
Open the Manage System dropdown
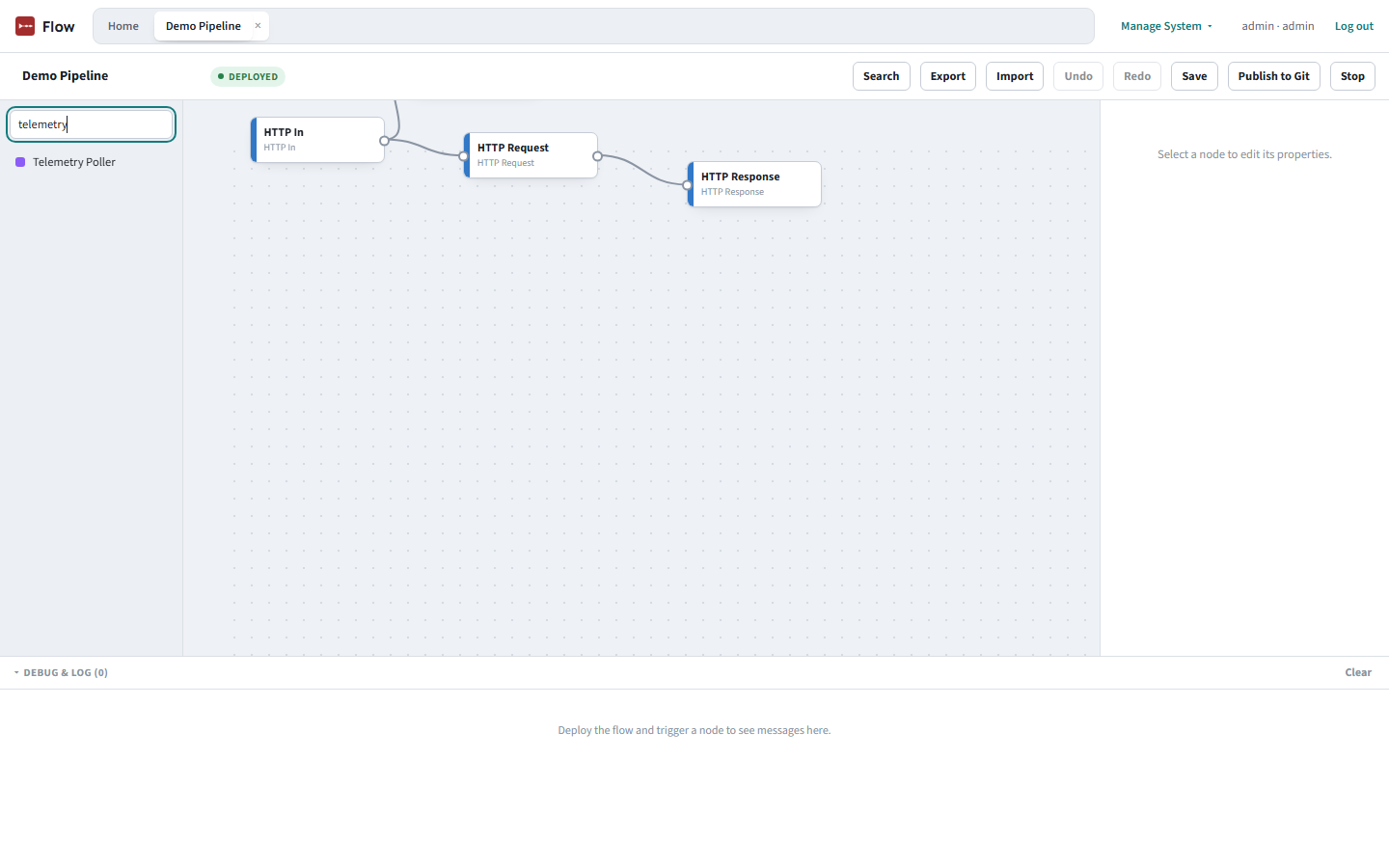coord(1166,26)
